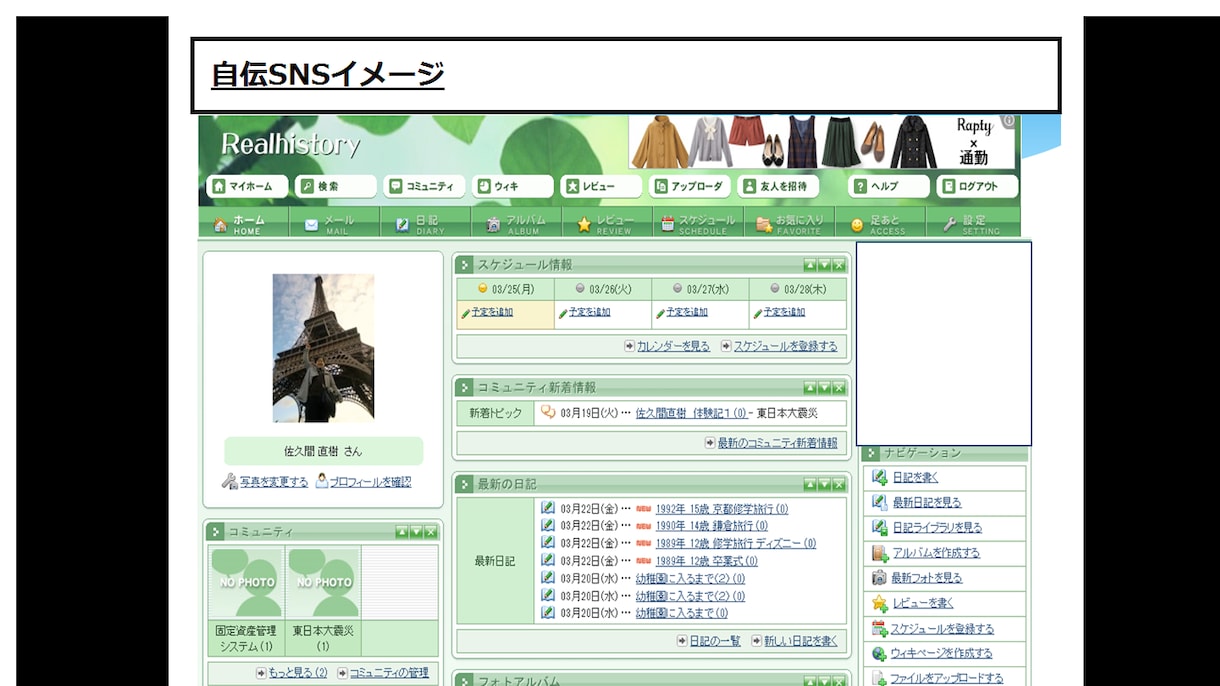1220x686 pixels.
Task: Move the コミュニティ新着情報 panel down
Action: (824, 388)
